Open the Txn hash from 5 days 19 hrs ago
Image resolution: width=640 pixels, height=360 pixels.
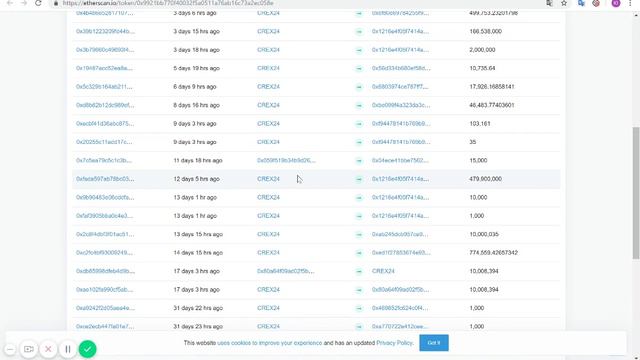coord(104,68)
